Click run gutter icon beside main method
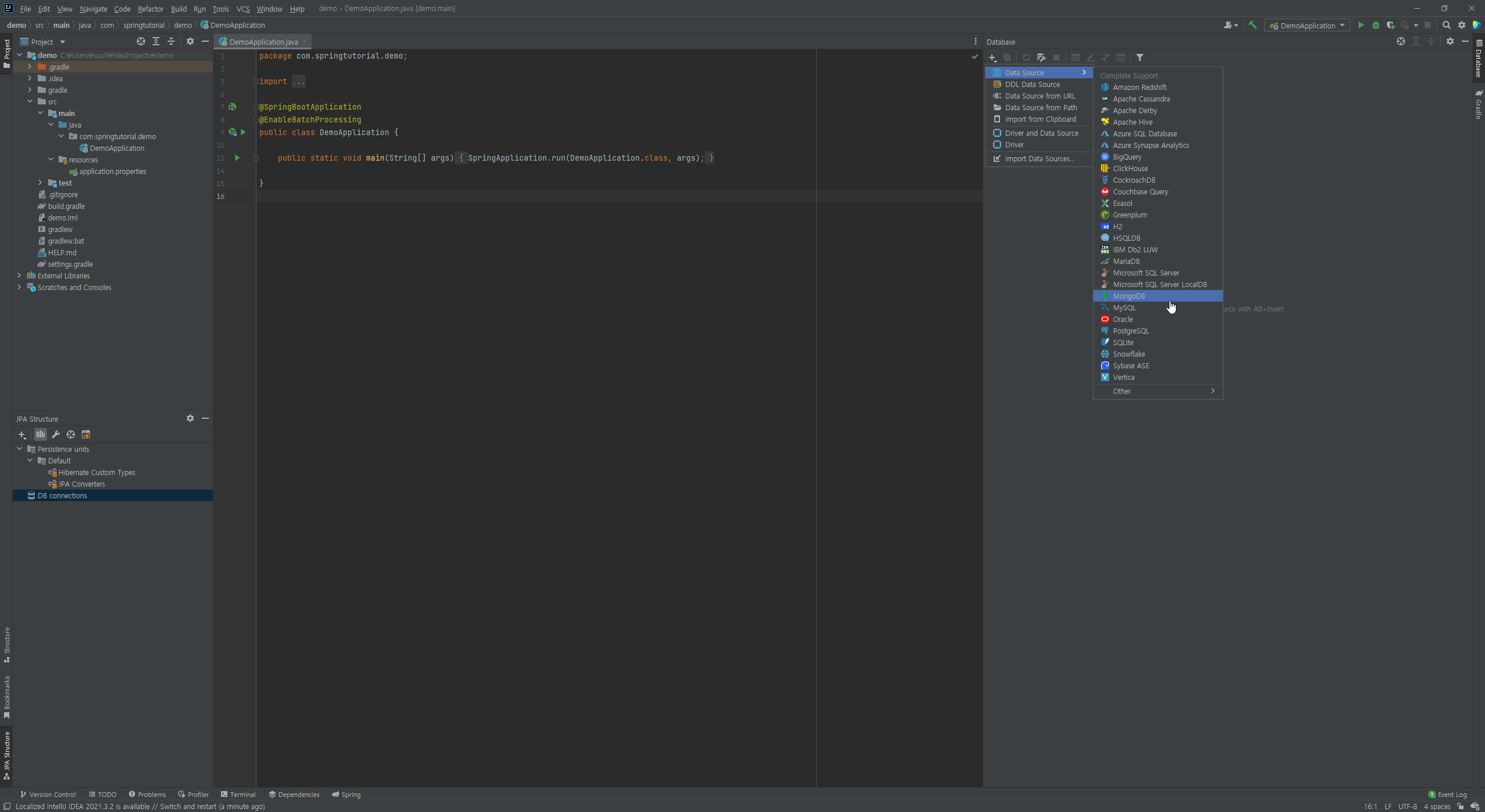This screenshot has height=812, width=1485. pyautogui.click(x=237, y=158)
